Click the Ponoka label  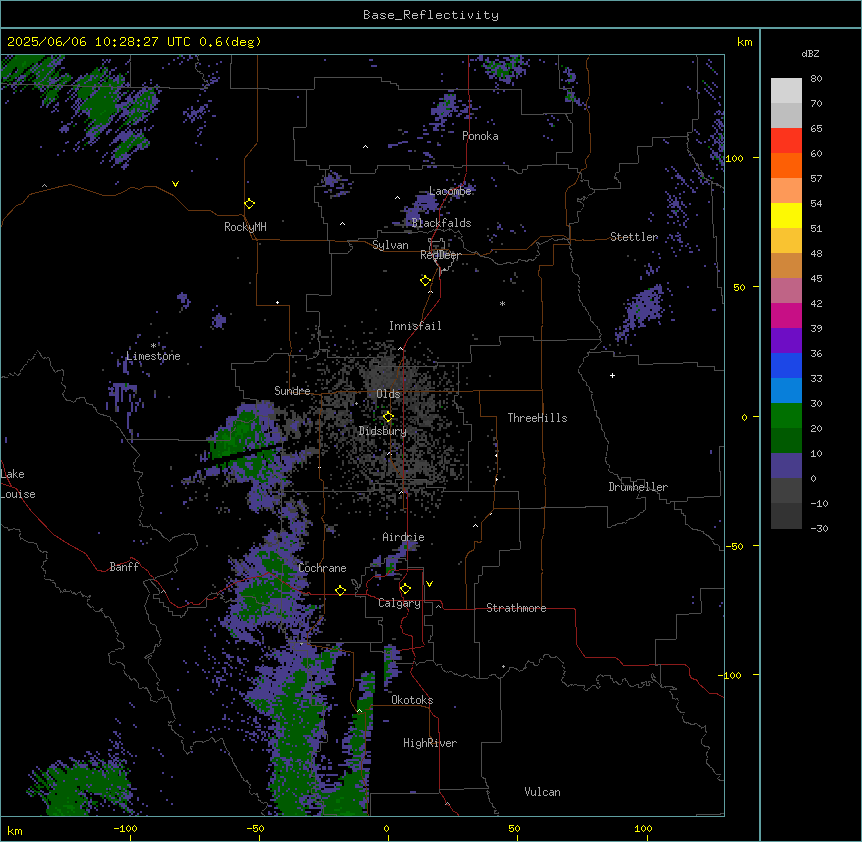pyautogui.click(x=480, y=136)
